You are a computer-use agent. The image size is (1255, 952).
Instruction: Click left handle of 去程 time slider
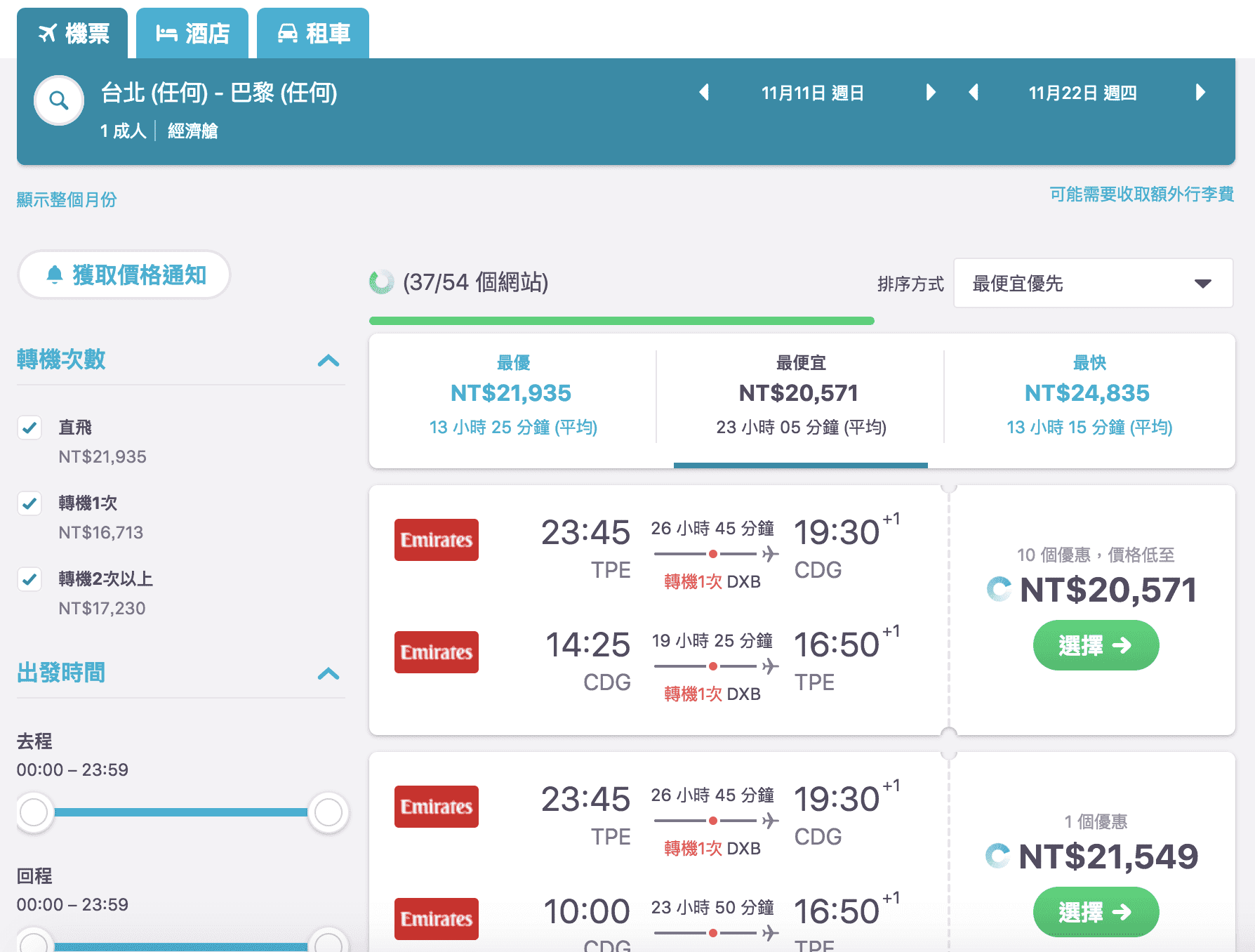(x=34, y=812)
